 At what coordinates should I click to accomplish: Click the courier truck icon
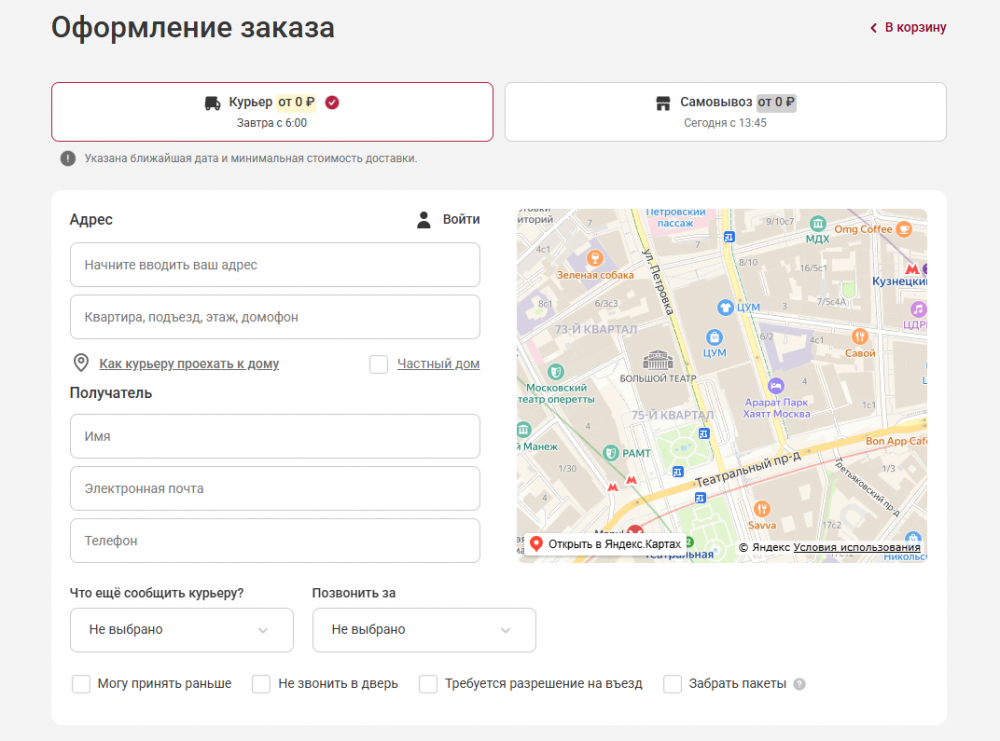tap(212, 103)
